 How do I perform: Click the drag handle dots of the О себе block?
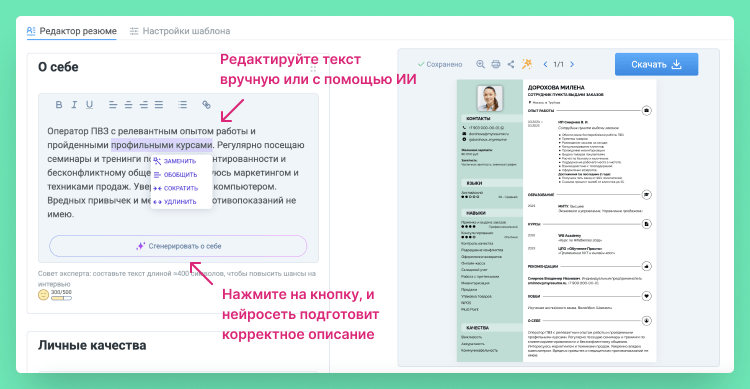(x=313, y=68)
